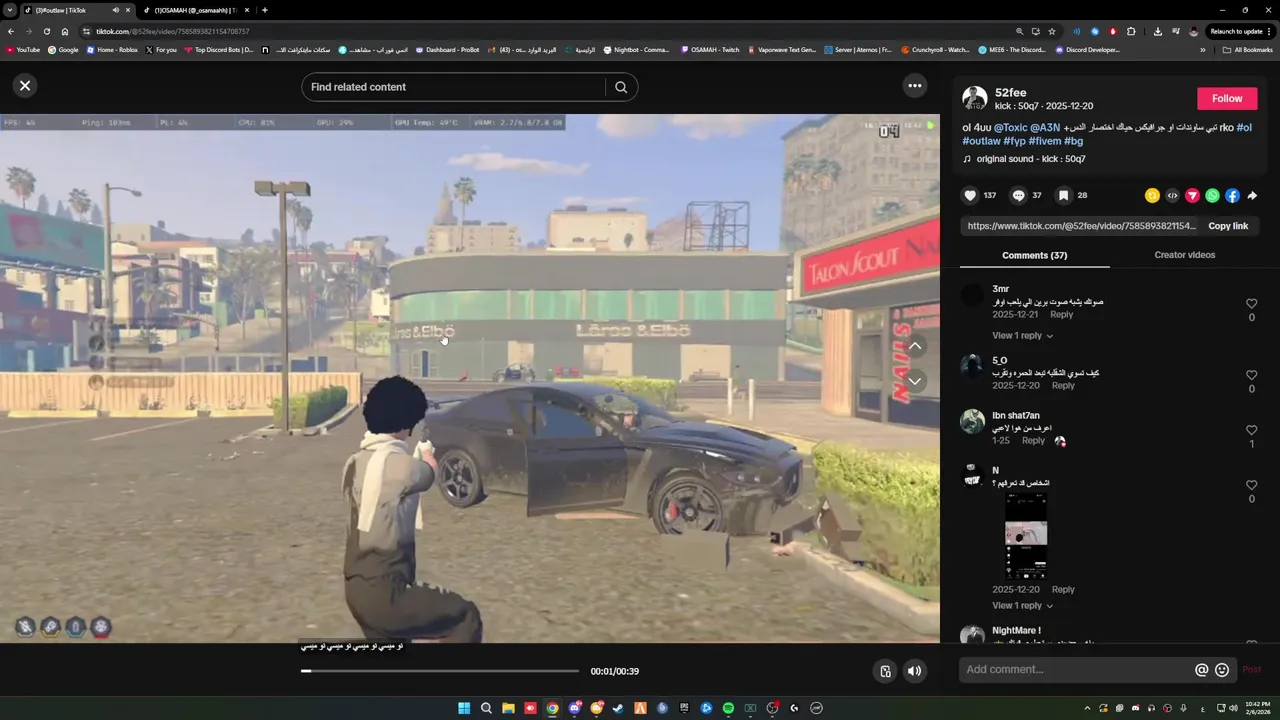Like the video with heart icon
This screenshot has height=720, width=1280.
point(970,196)
